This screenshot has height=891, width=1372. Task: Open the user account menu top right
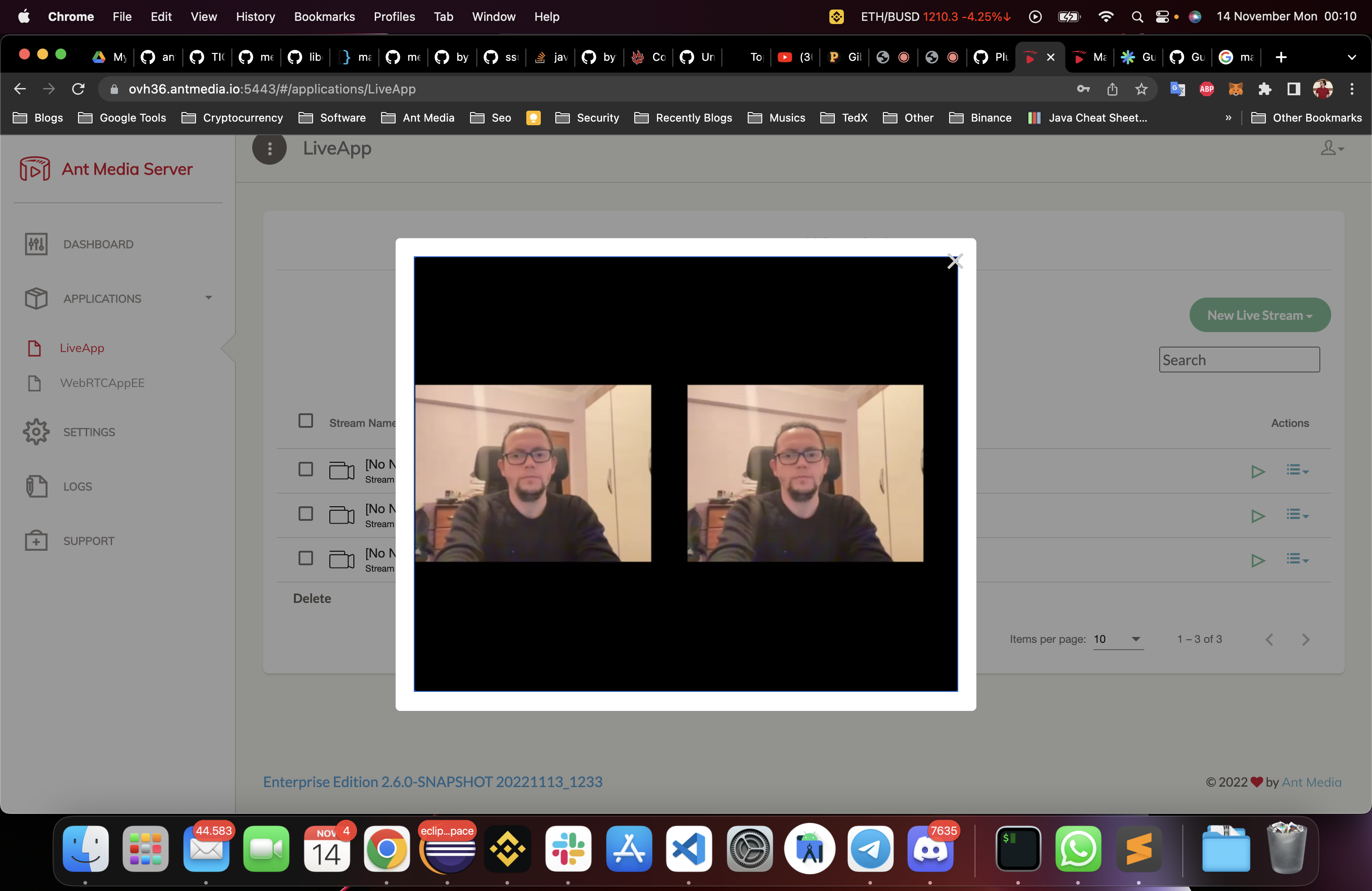[x=1332, y=148]
